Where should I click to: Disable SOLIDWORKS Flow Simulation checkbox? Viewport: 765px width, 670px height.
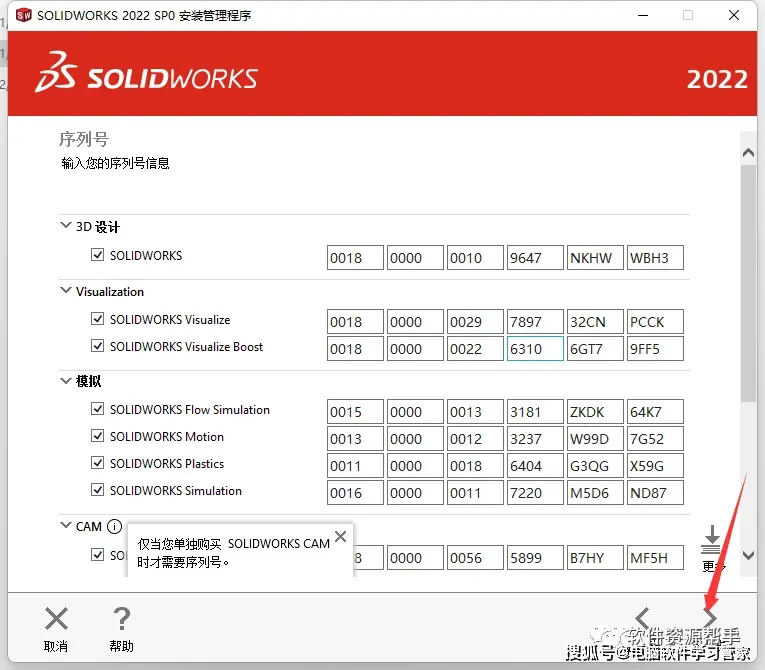click(98, 409)
